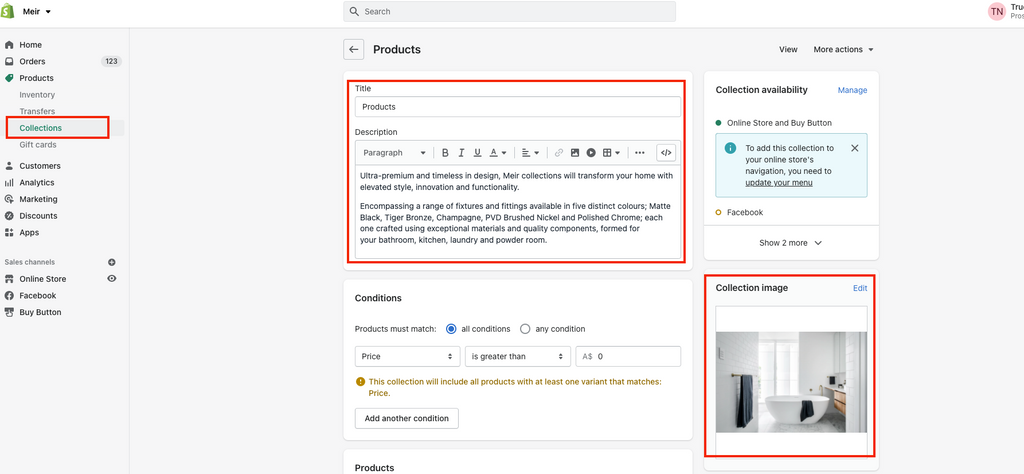Go to Home in sidebar
The width and height of the screenshot is (1024, 474).
coord(30,45)
